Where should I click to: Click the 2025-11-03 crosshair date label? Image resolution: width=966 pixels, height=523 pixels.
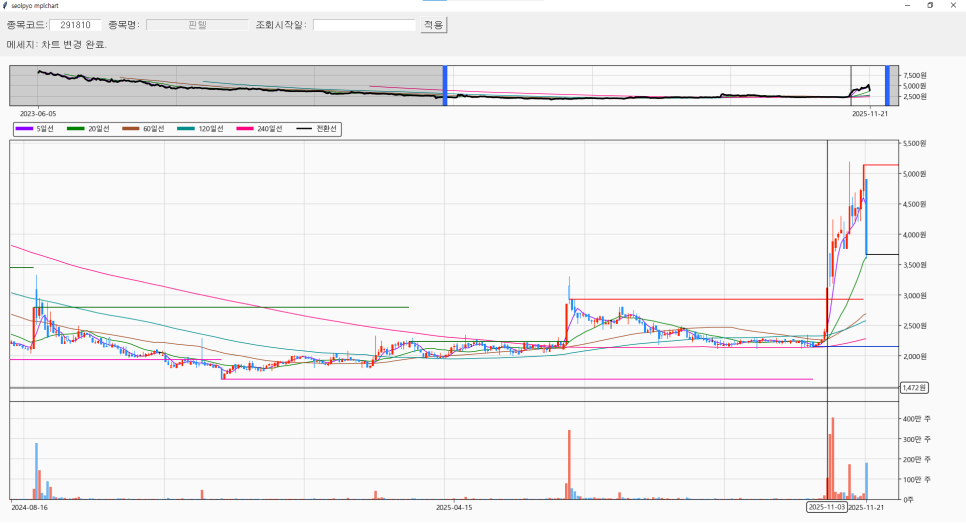click(x=826, y=507)
